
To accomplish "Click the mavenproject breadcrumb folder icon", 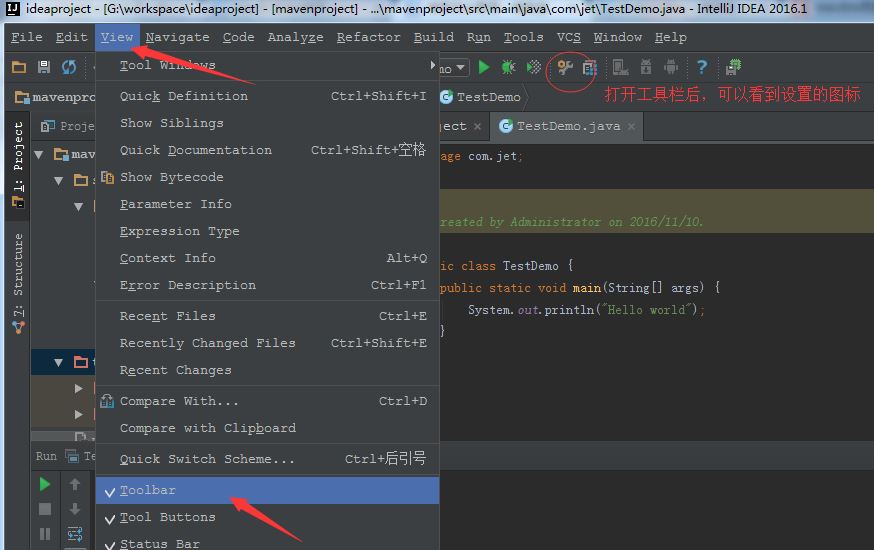I will click(22, 98).
